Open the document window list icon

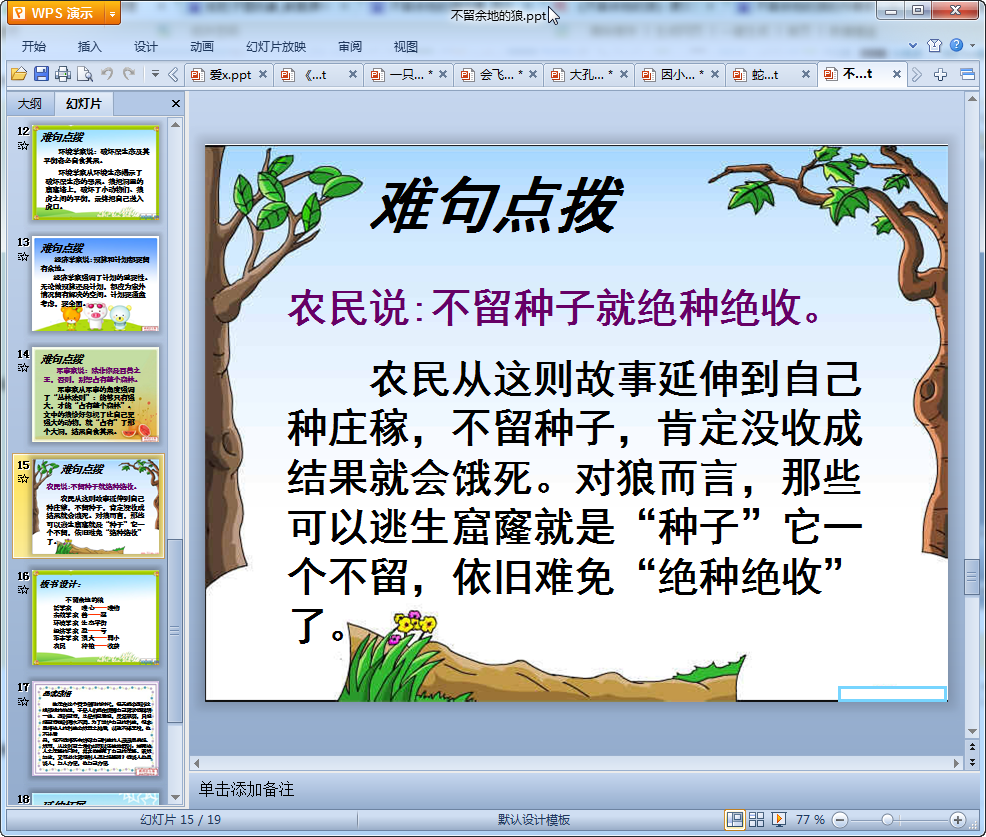click(x=968, y=75)
